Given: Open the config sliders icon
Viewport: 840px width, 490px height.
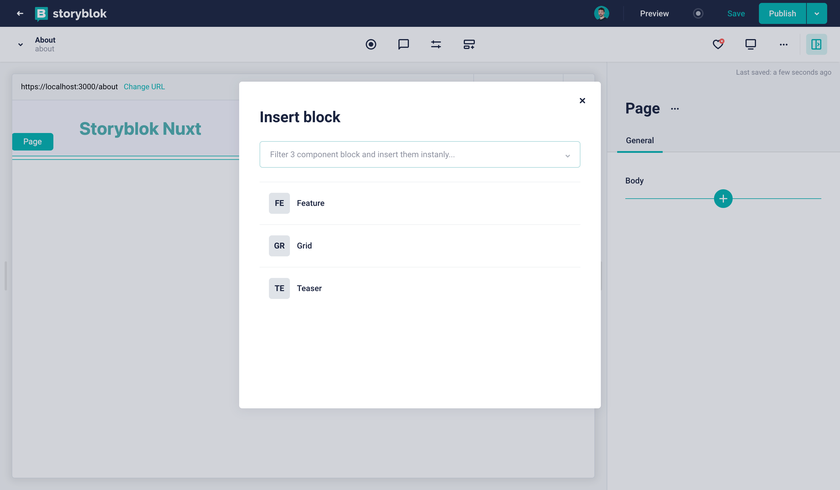Looking at the screenshot, I should coord(436,44).
